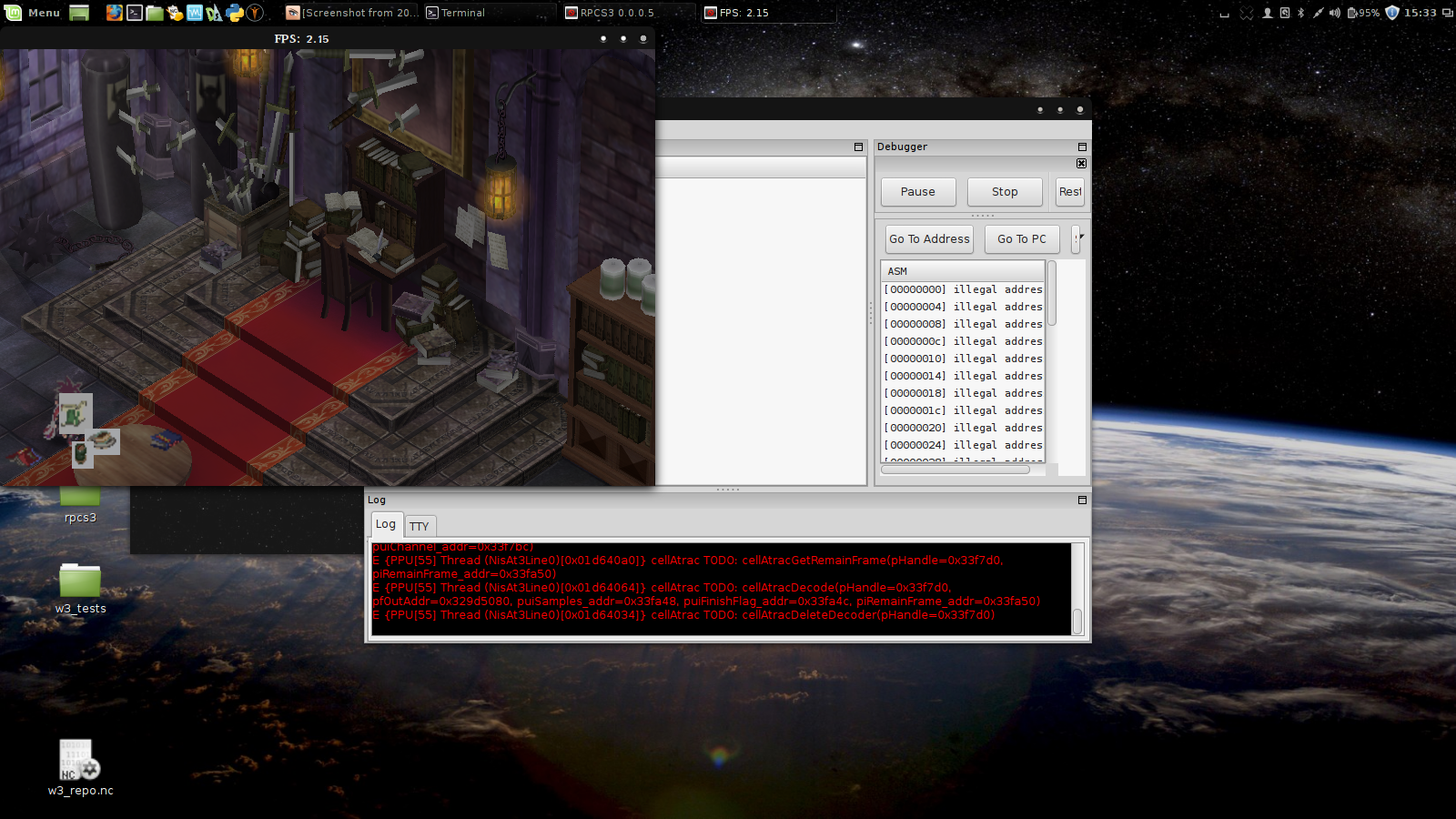
Task: Open the w3_tests folder on desktop
Action: (x=80, y=582)
